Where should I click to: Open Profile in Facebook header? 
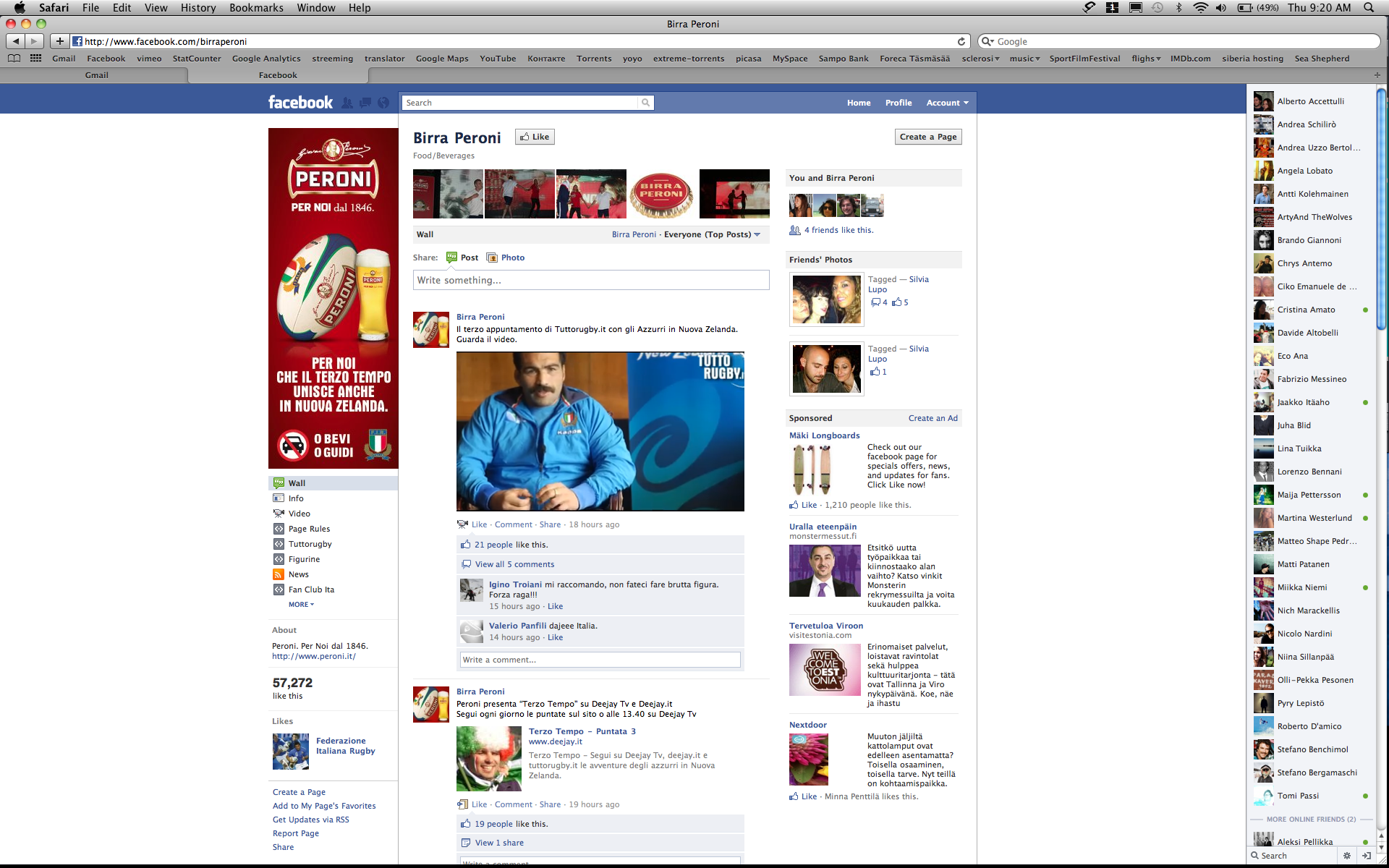coord(899,103)
